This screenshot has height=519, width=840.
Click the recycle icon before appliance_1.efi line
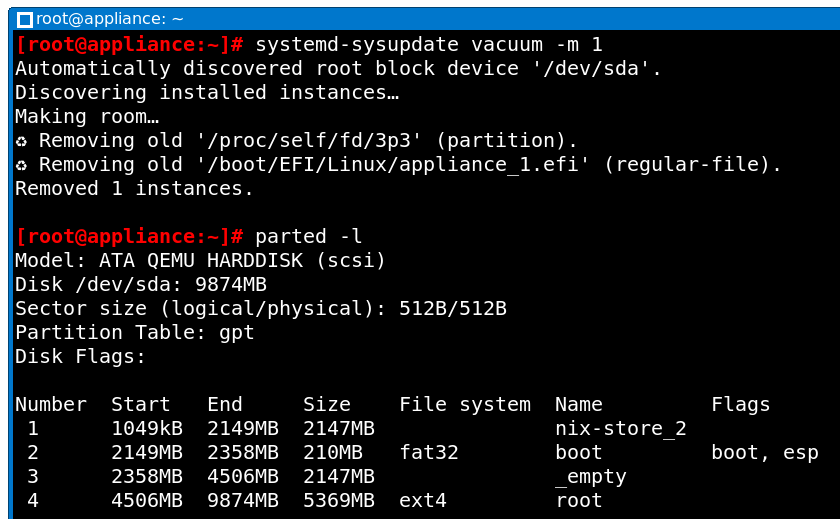point(21,166)
